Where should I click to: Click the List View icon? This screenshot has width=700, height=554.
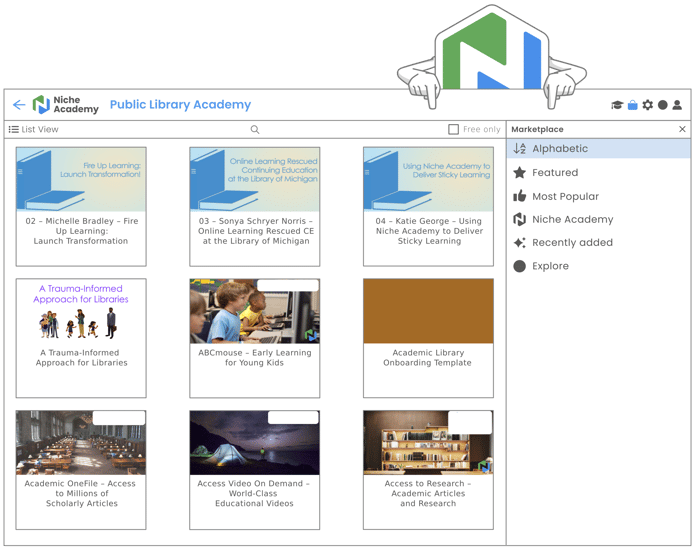13,129
